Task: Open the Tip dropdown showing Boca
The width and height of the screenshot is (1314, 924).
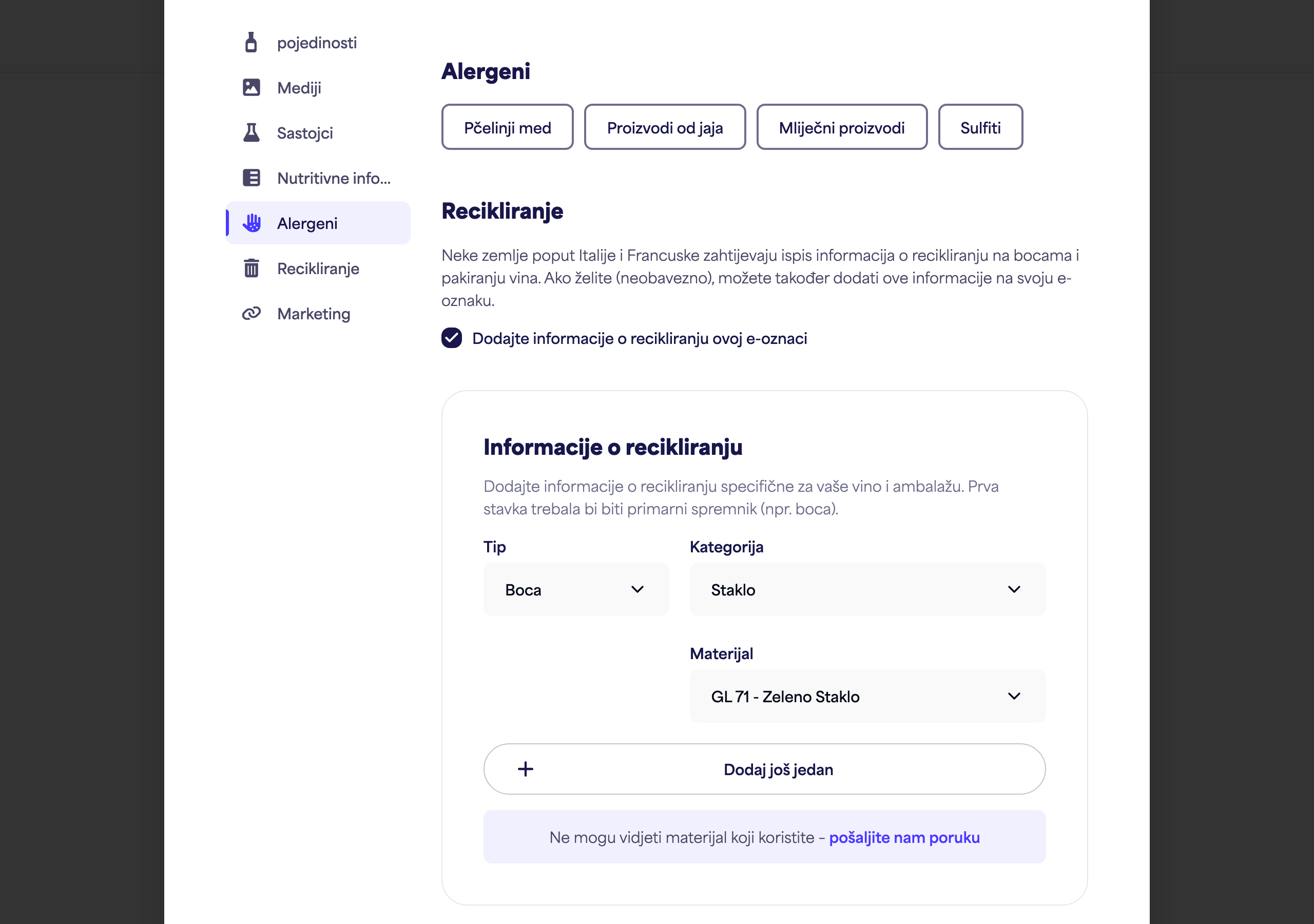Action: tap(576, 589)
